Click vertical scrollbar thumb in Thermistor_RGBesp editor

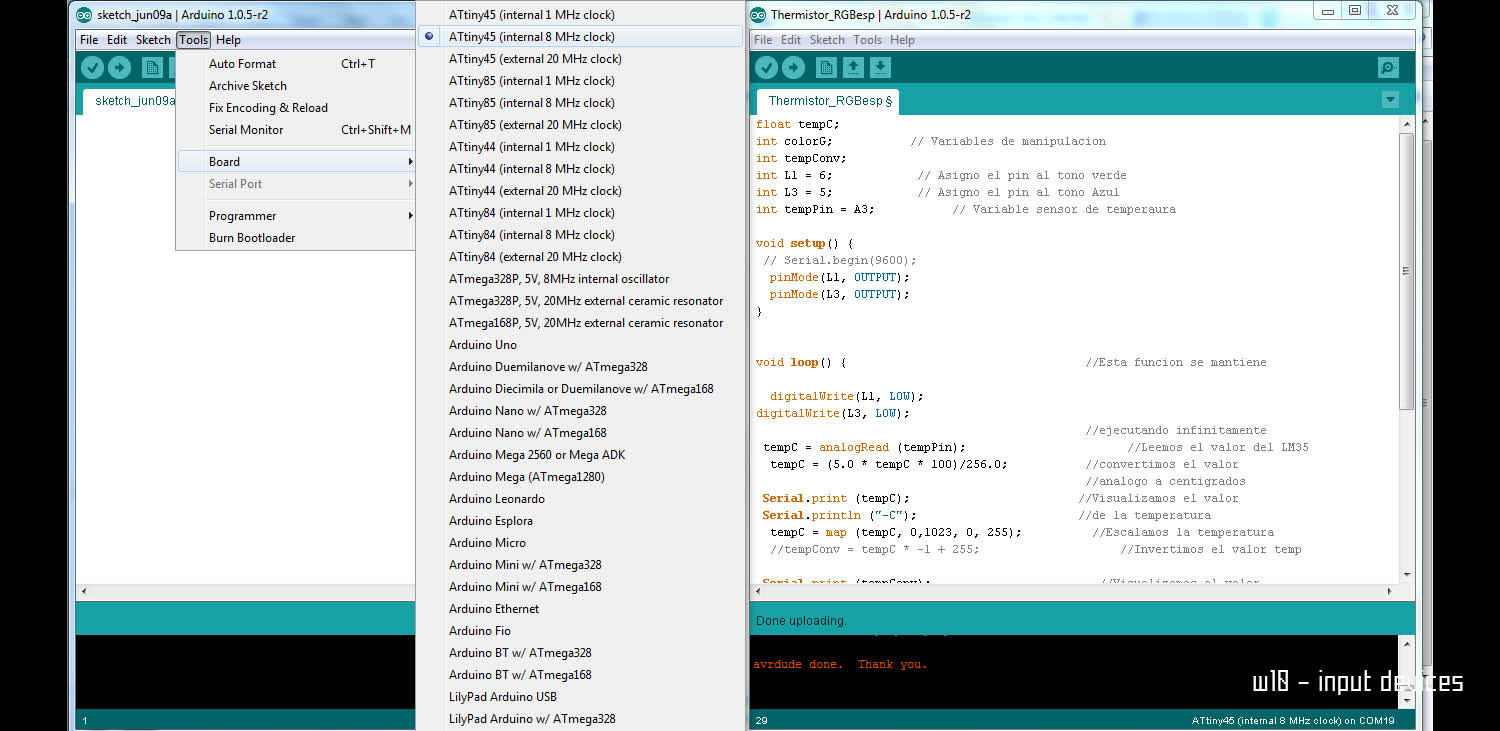1407,271
